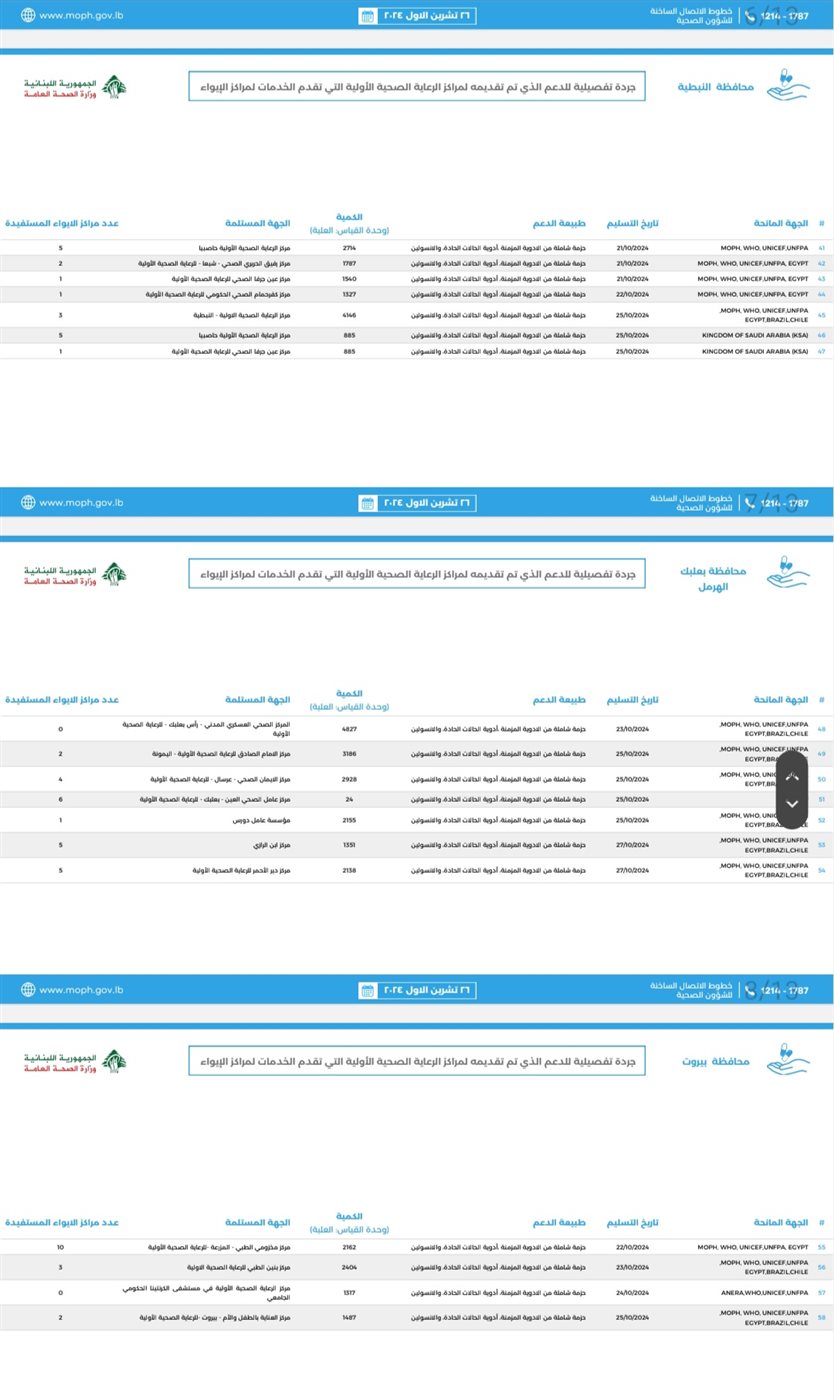This screenshot has height=1400, width=834.
Task: Select quantity cell 3186 in row 49
Action: pos(350,754)
